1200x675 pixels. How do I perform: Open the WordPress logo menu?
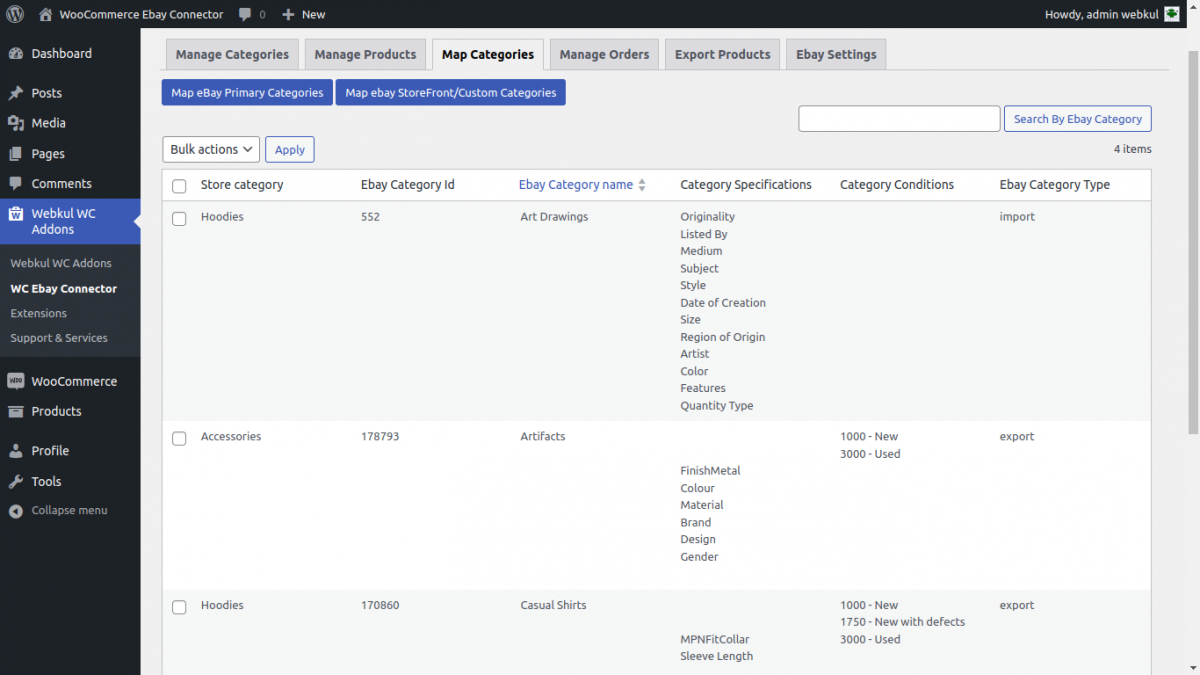click(15, 14)
